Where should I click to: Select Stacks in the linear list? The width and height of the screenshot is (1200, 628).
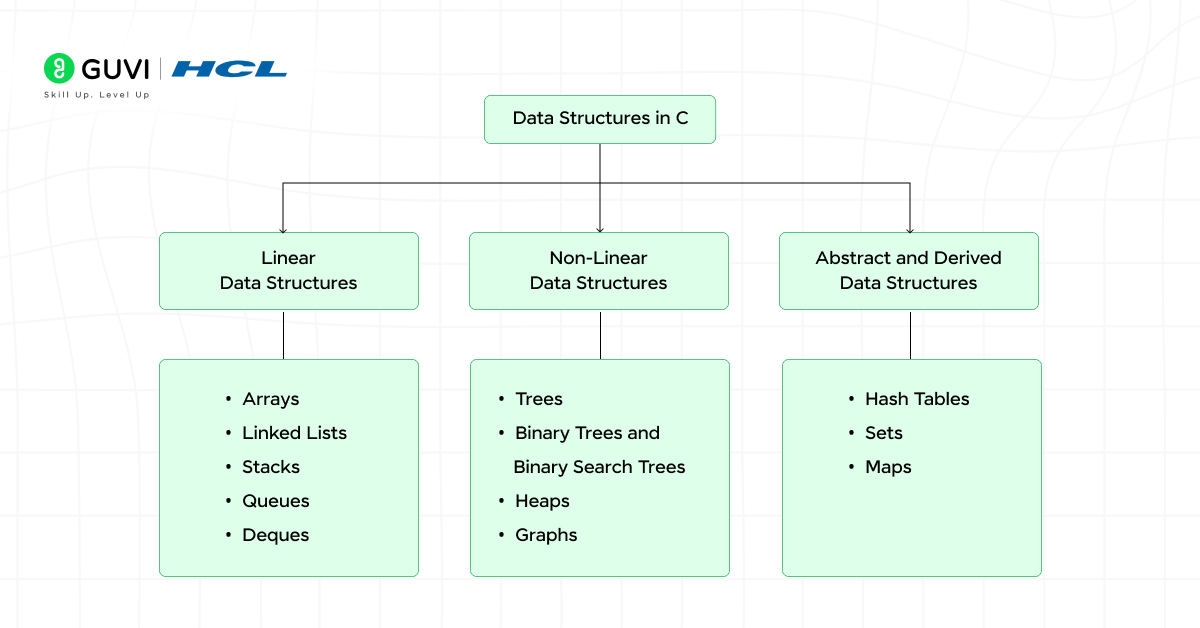pos(270,467)
